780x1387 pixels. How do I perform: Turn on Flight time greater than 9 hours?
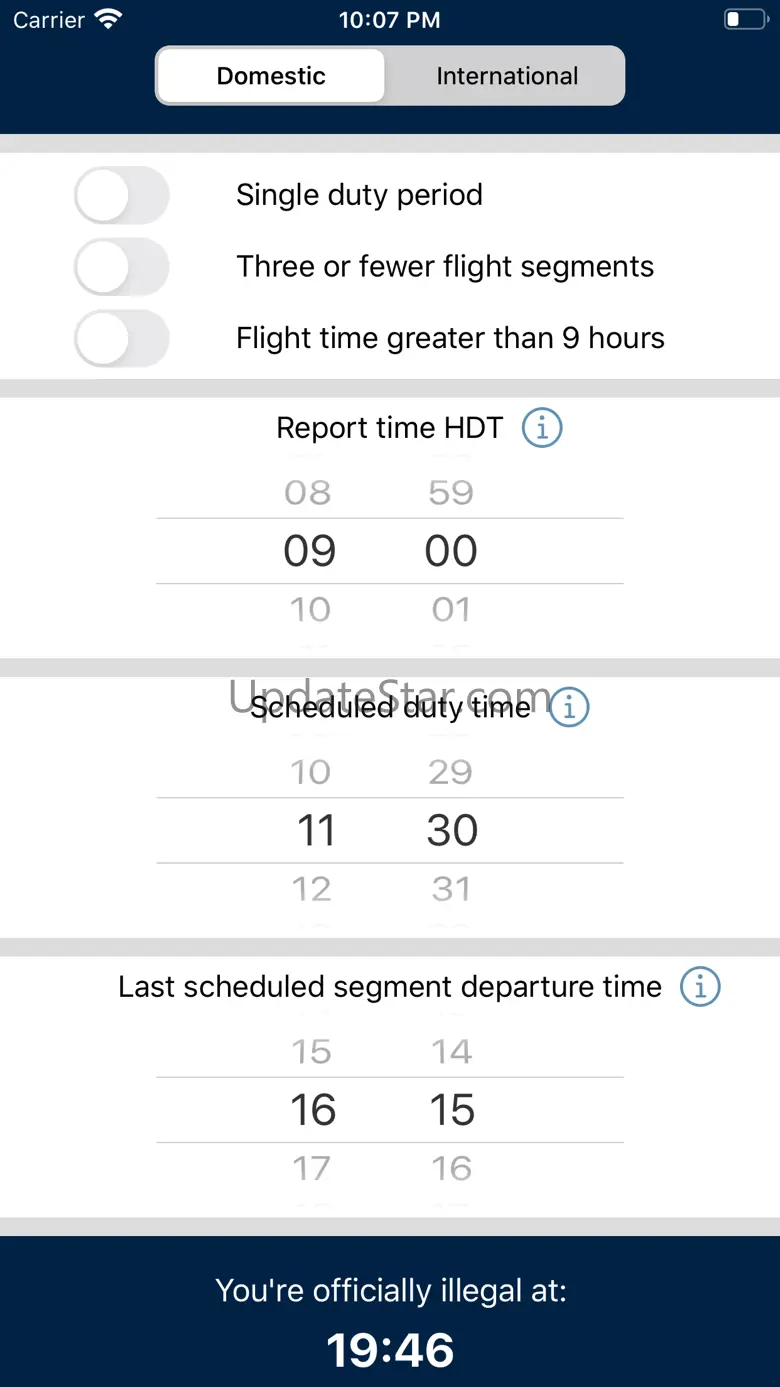pos(122,338)
